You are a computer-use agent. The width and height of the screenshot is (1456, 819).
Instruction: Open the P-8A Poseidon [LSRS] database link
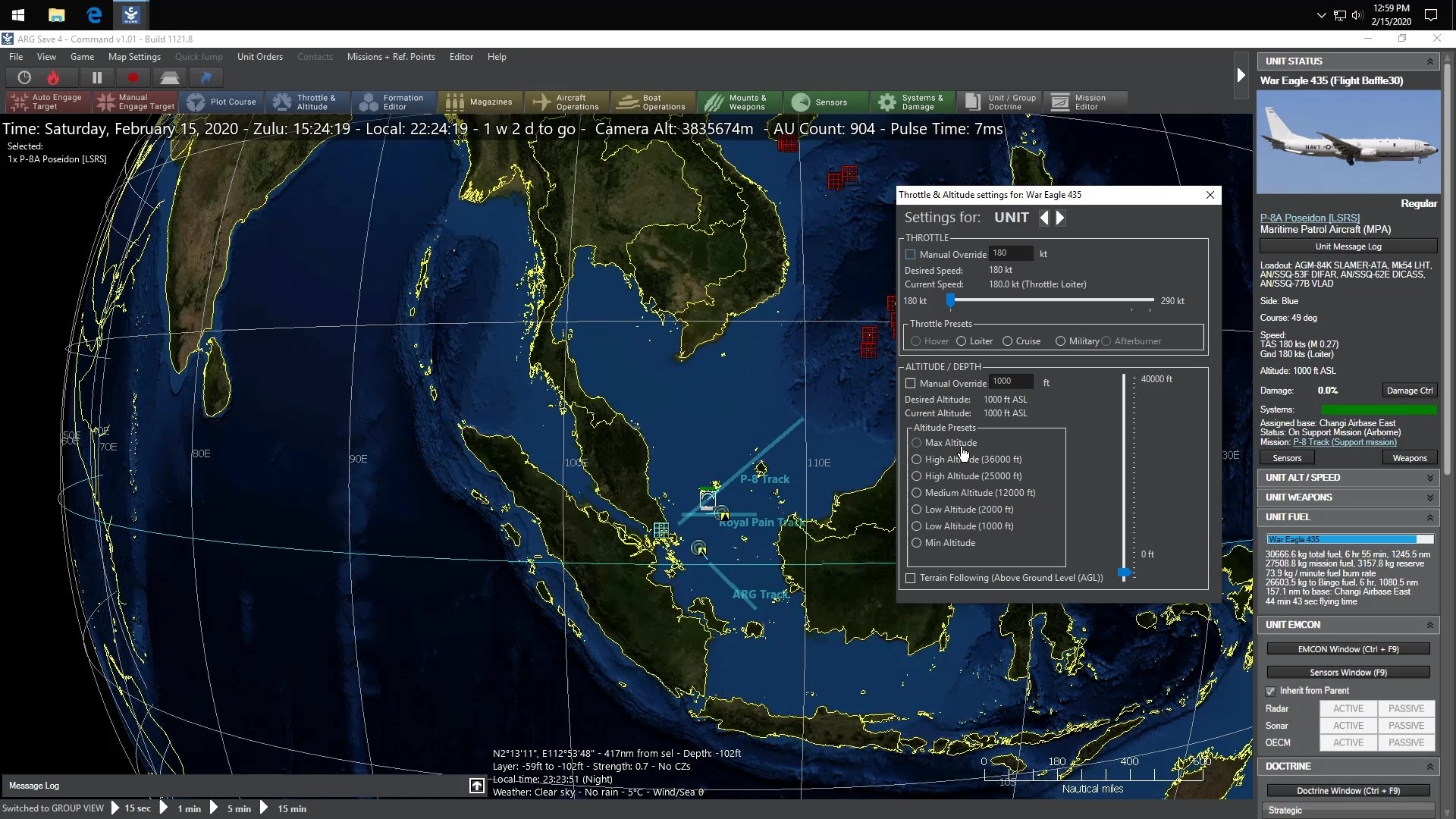pos(1310,218)
